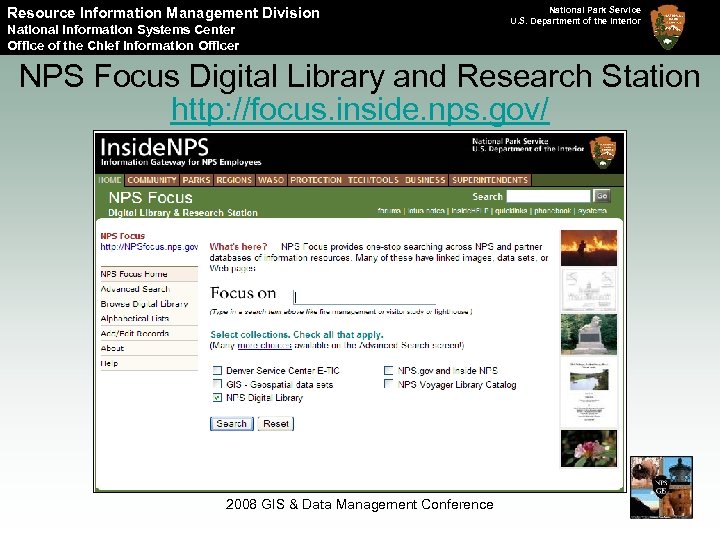Image resolution: width=720 pixels, height=540 pixels.
Task: Click the arrowhead logo in InsideNPS banner
Action: pos(603,152)
